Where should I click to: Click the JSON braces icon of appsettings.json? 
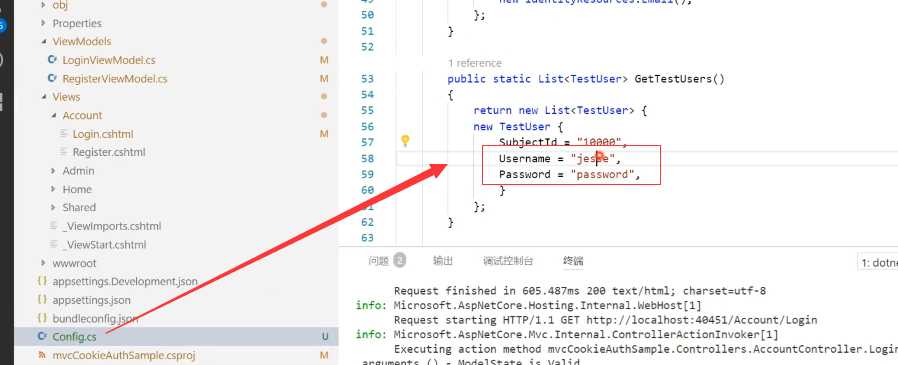pyautogui.click(x=42, y=300)
